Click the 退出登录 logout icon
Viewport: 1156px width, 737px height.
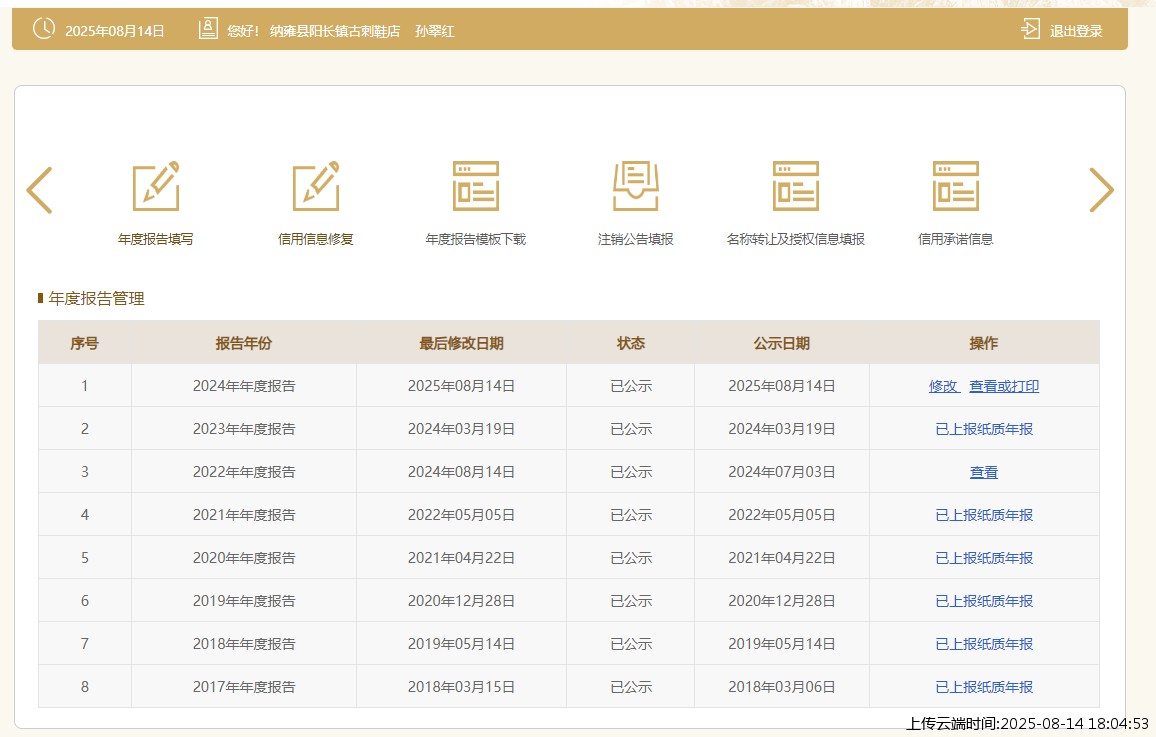click(1030, 29)
